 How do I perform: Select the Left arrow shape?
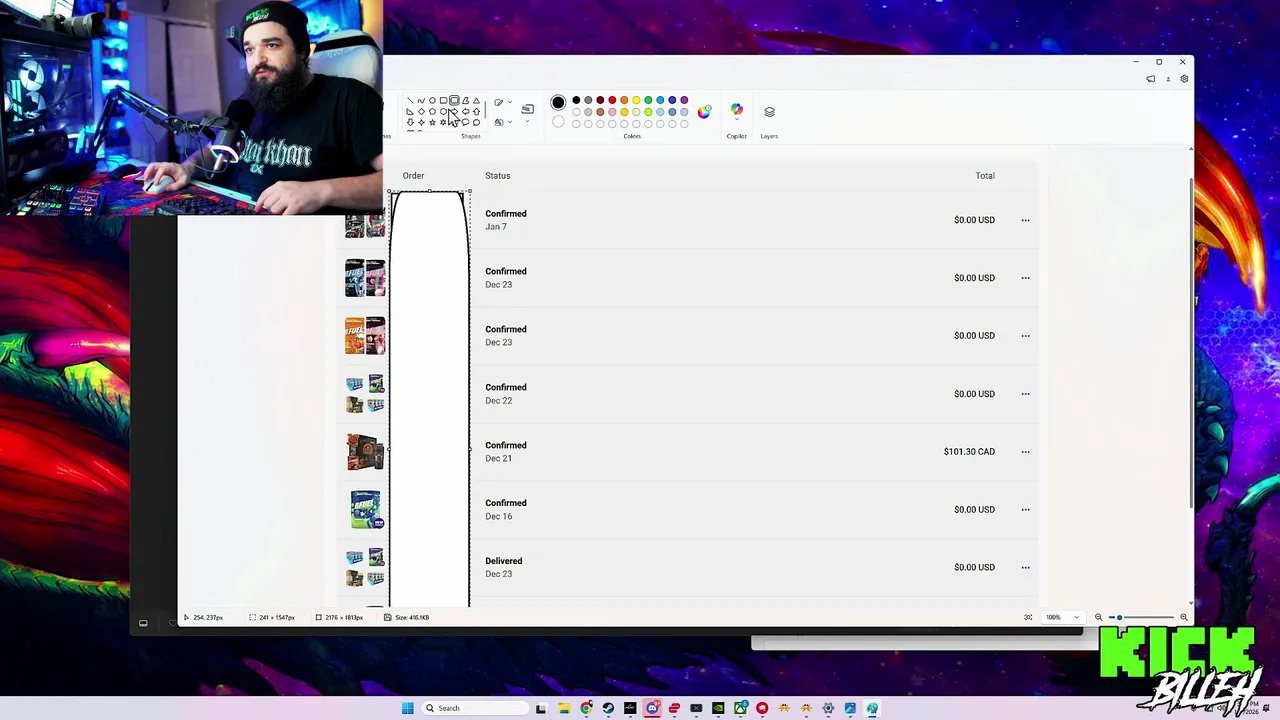[466, 111]
